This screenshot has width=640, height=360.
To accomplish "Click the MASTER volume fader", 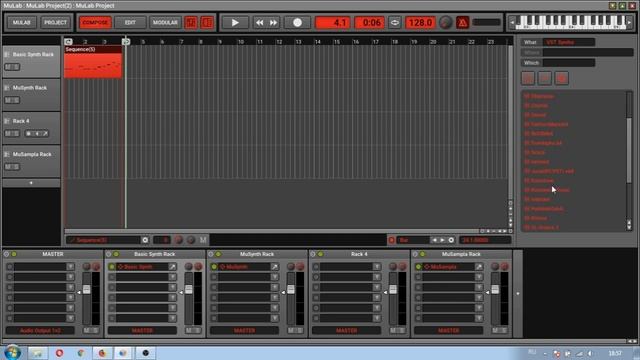I will click(x=87, y=289).
